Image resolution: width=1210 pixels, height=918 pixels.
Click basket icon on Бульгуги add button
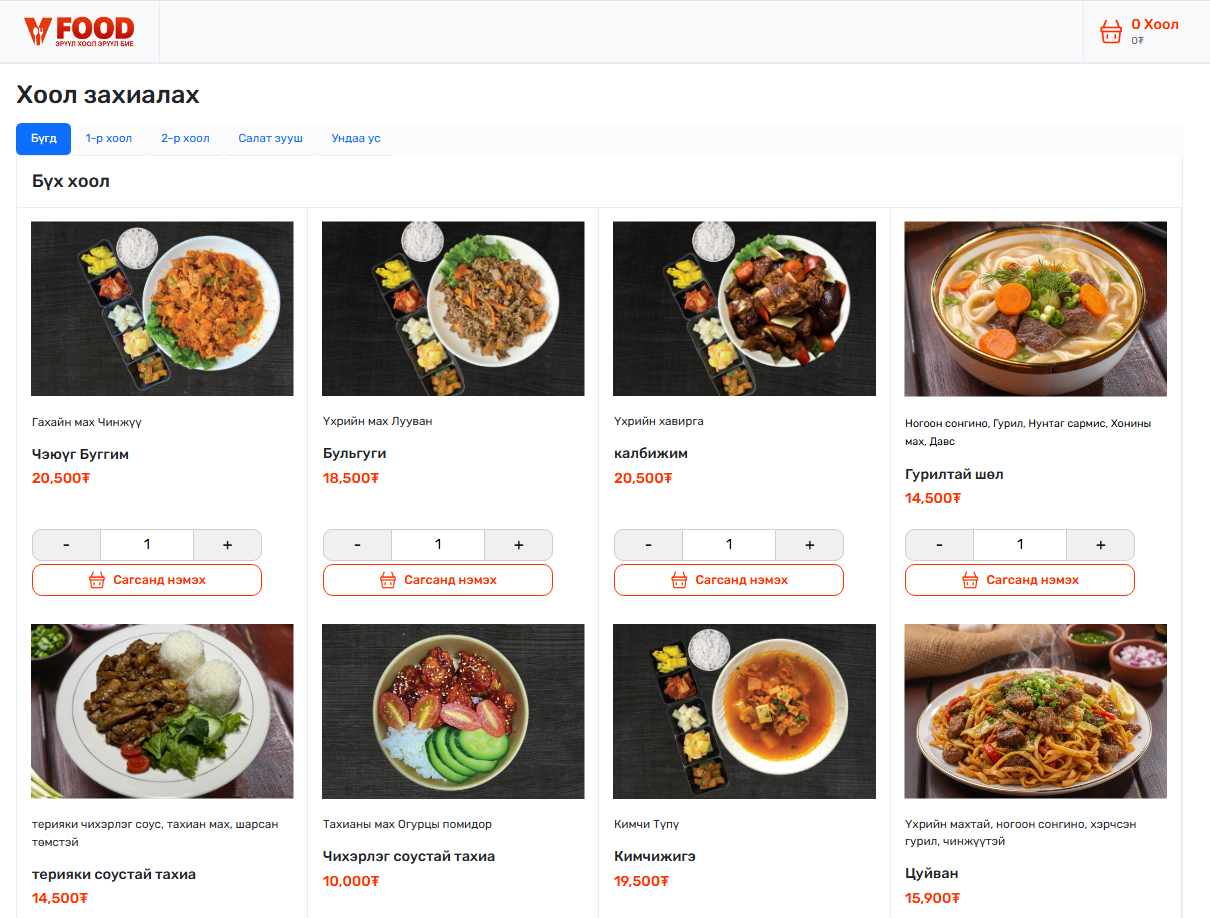click(x=388, y=580)
